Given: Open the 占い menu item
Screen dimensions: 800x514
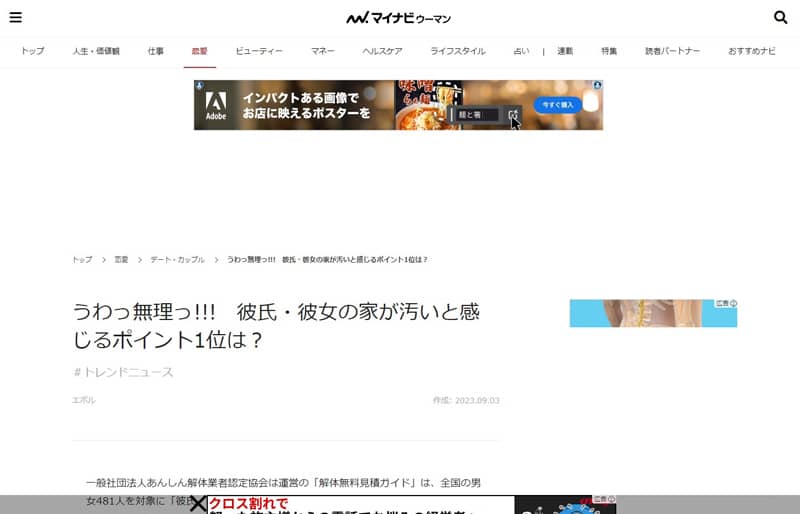Looking at the screenshot, I should (x=521, y=51).
